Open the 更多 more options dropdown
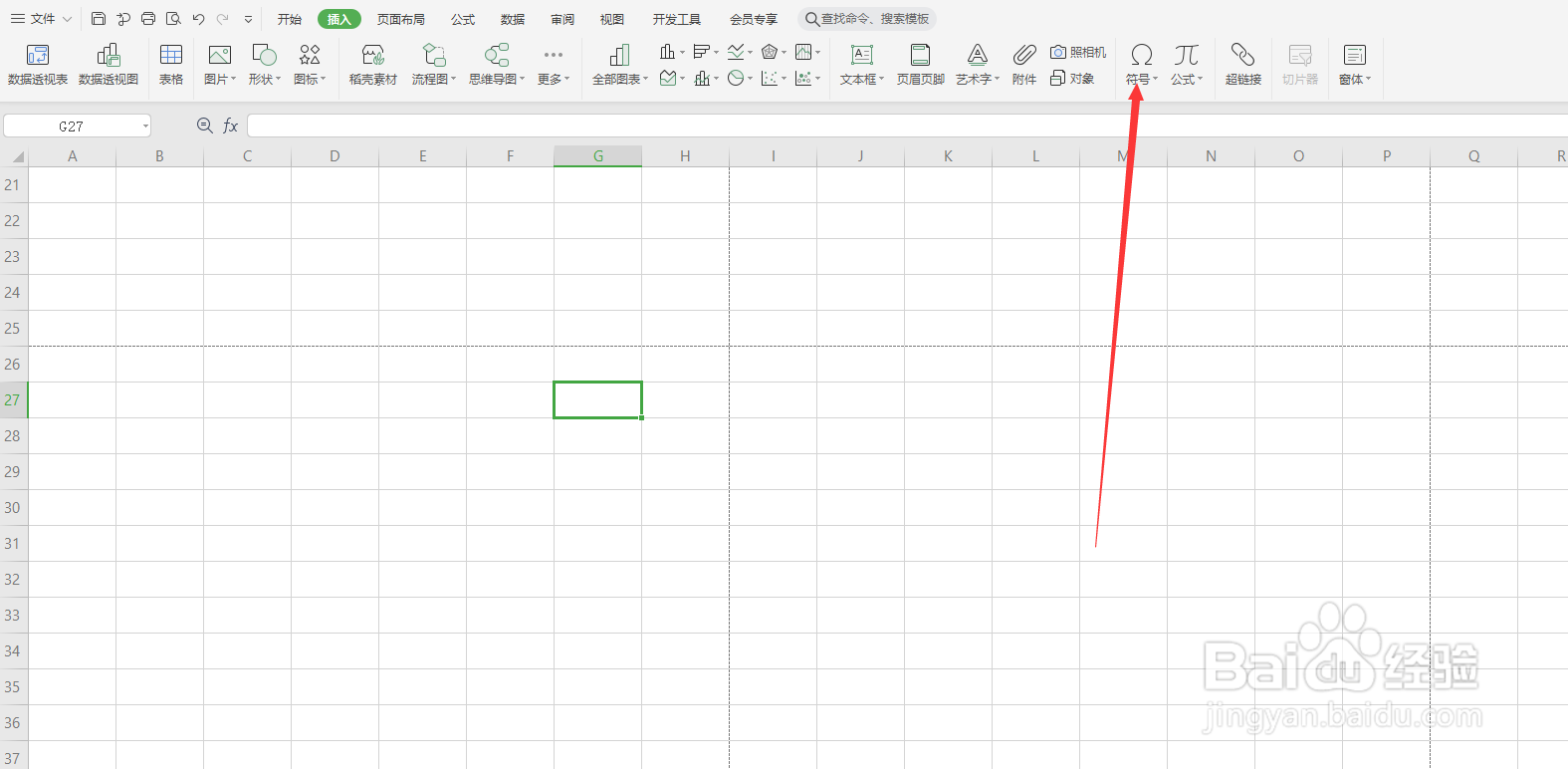1568x769 pixels. (554, 65)
